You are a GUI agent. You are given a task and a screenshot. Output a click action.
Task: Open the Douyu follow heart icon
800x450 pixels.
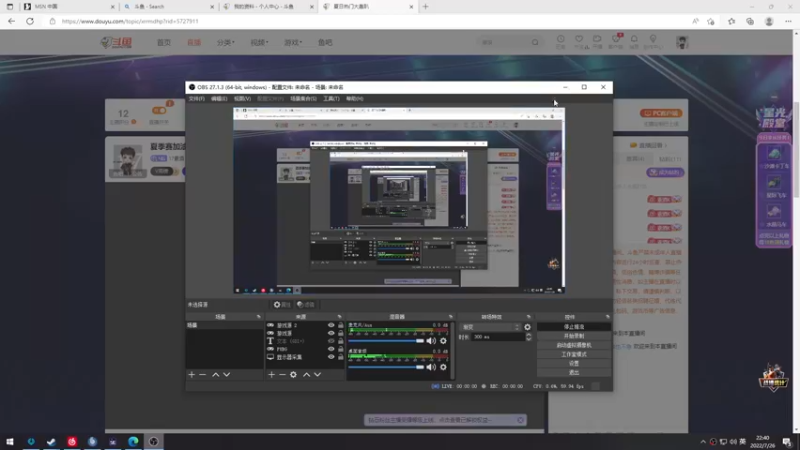pyautogui.click(x=579, y=39)
